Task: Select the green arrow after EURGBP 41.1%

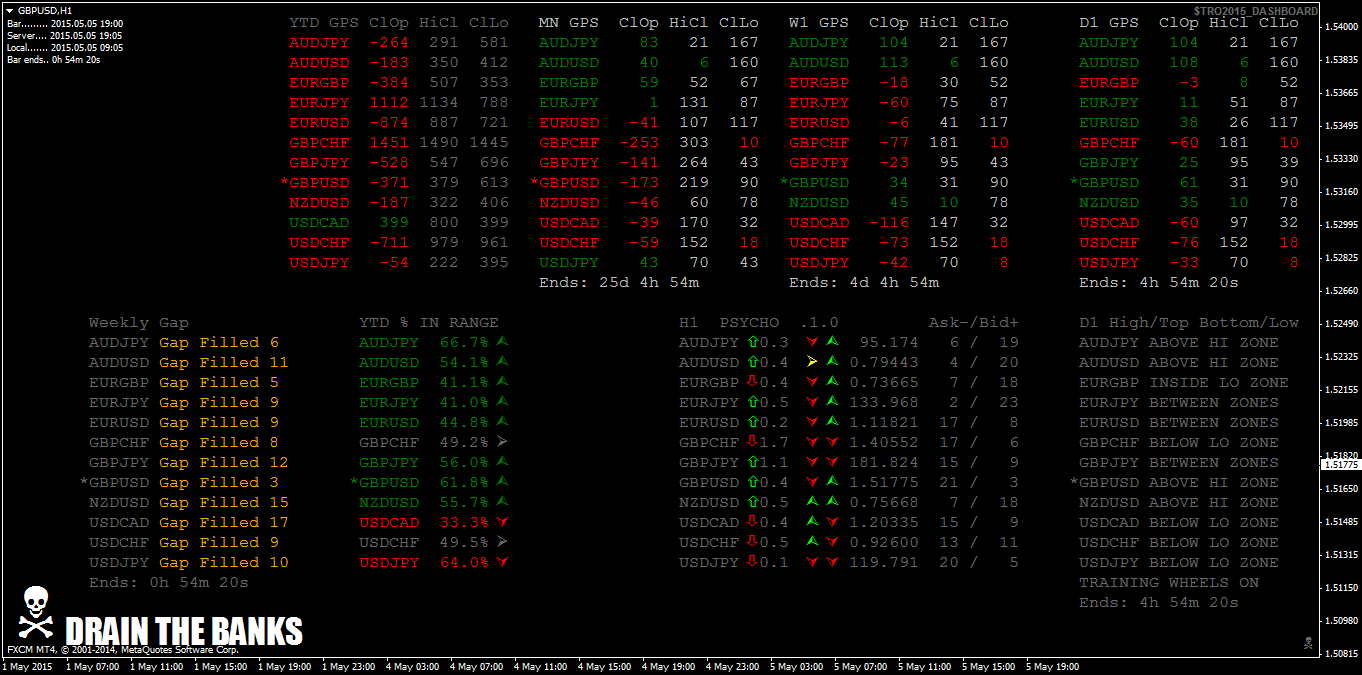Action: click(x=502, y=382)
